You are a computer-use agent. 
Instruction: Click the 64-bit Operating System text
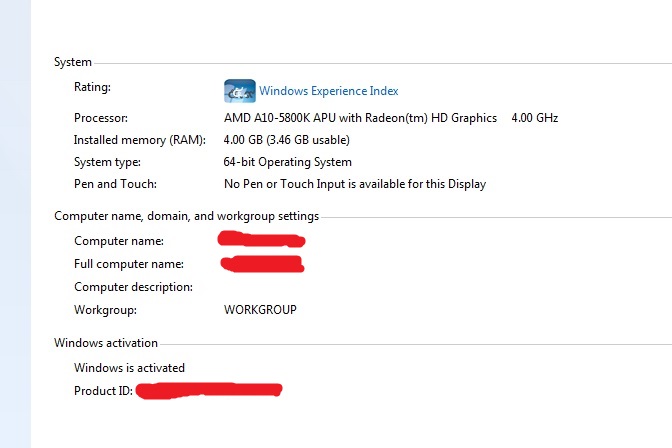click(288, 162)
